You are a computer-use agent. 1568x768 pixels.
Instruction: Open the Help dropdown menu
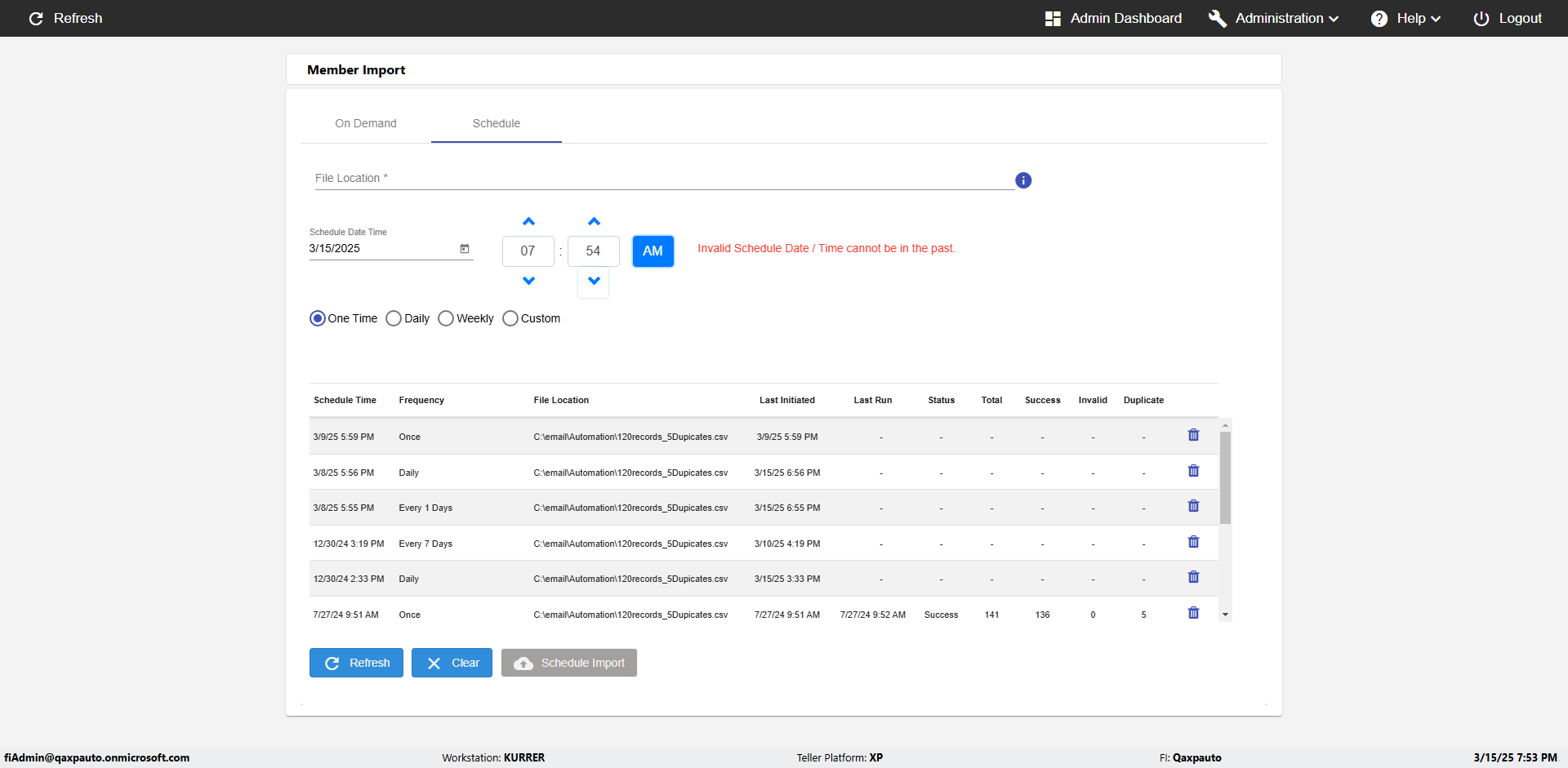1405,18
